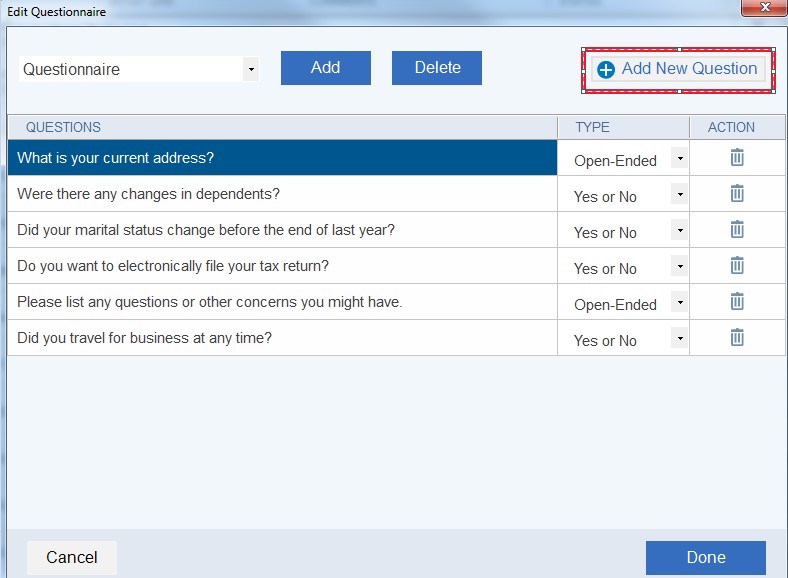This screenshot has height=578, width=788.
Task: Select 'Did you travel for business' question
Action: click(282, 338)
